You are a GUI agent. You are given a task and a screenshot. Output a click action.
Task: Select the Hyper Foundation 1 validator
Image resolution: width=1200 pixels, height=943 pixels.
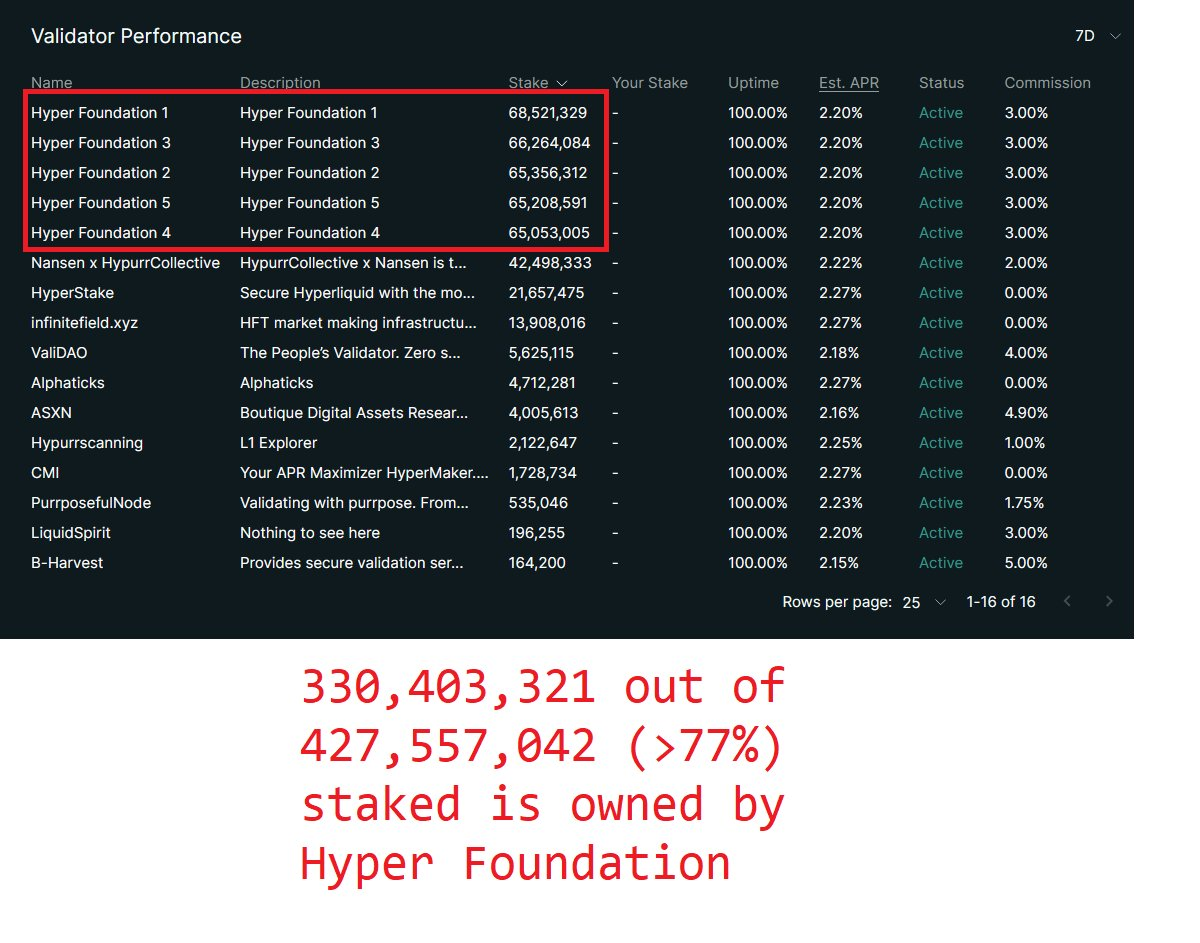99,113
